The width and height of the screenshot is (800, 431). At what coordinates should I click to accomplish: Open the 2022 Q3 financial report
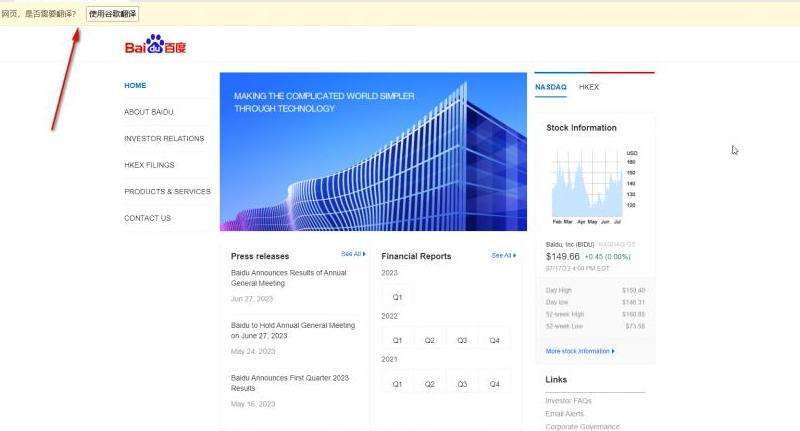(462, 340)
